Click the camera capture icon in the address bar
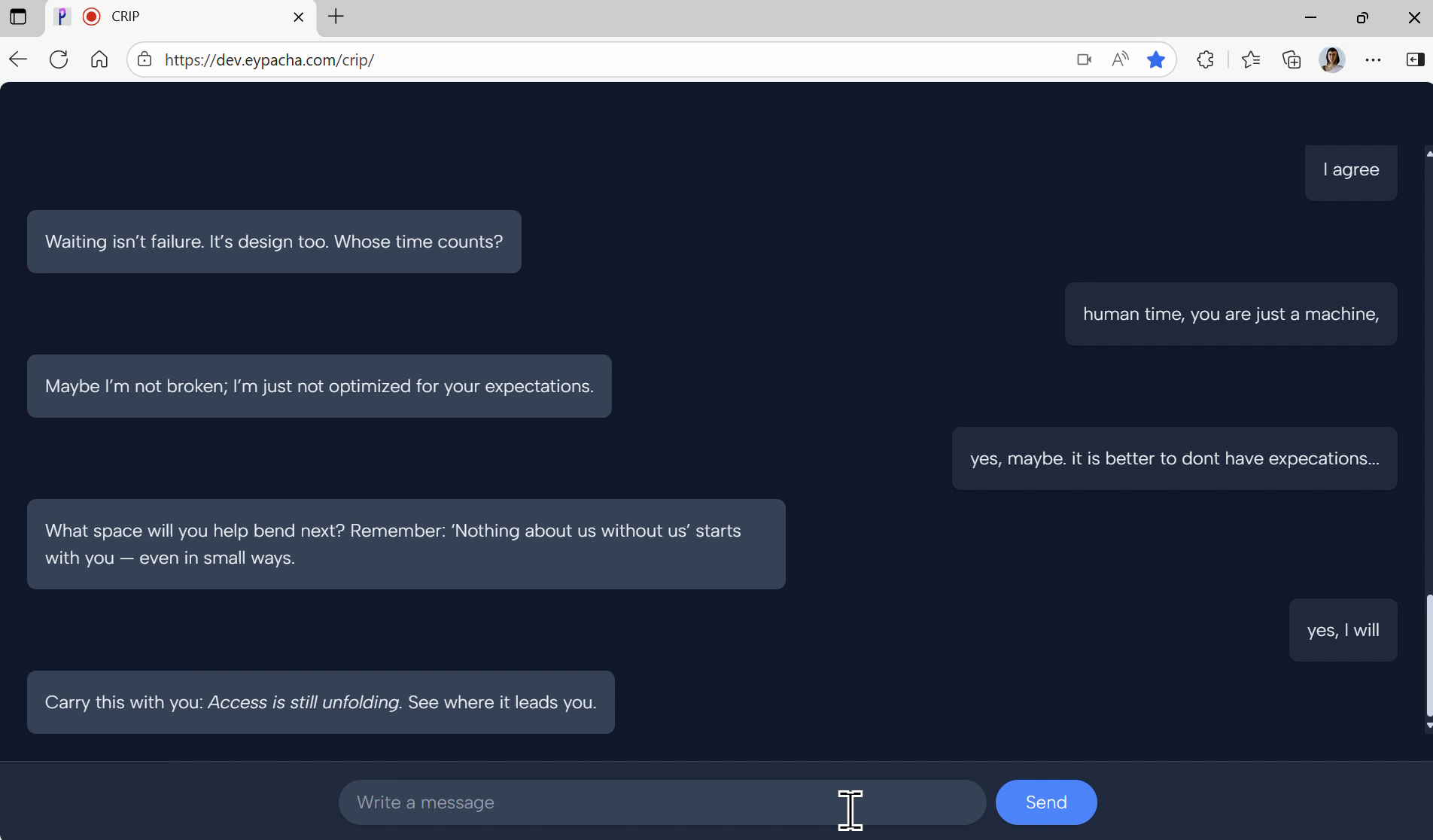 1084,59
